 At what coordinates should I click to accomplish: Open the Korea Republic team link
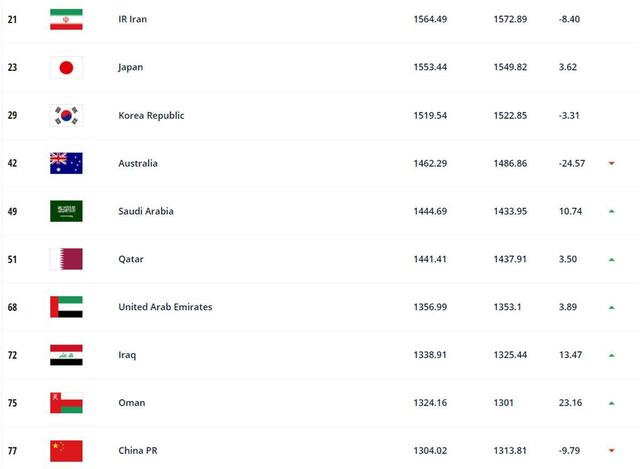pos(151,115)
